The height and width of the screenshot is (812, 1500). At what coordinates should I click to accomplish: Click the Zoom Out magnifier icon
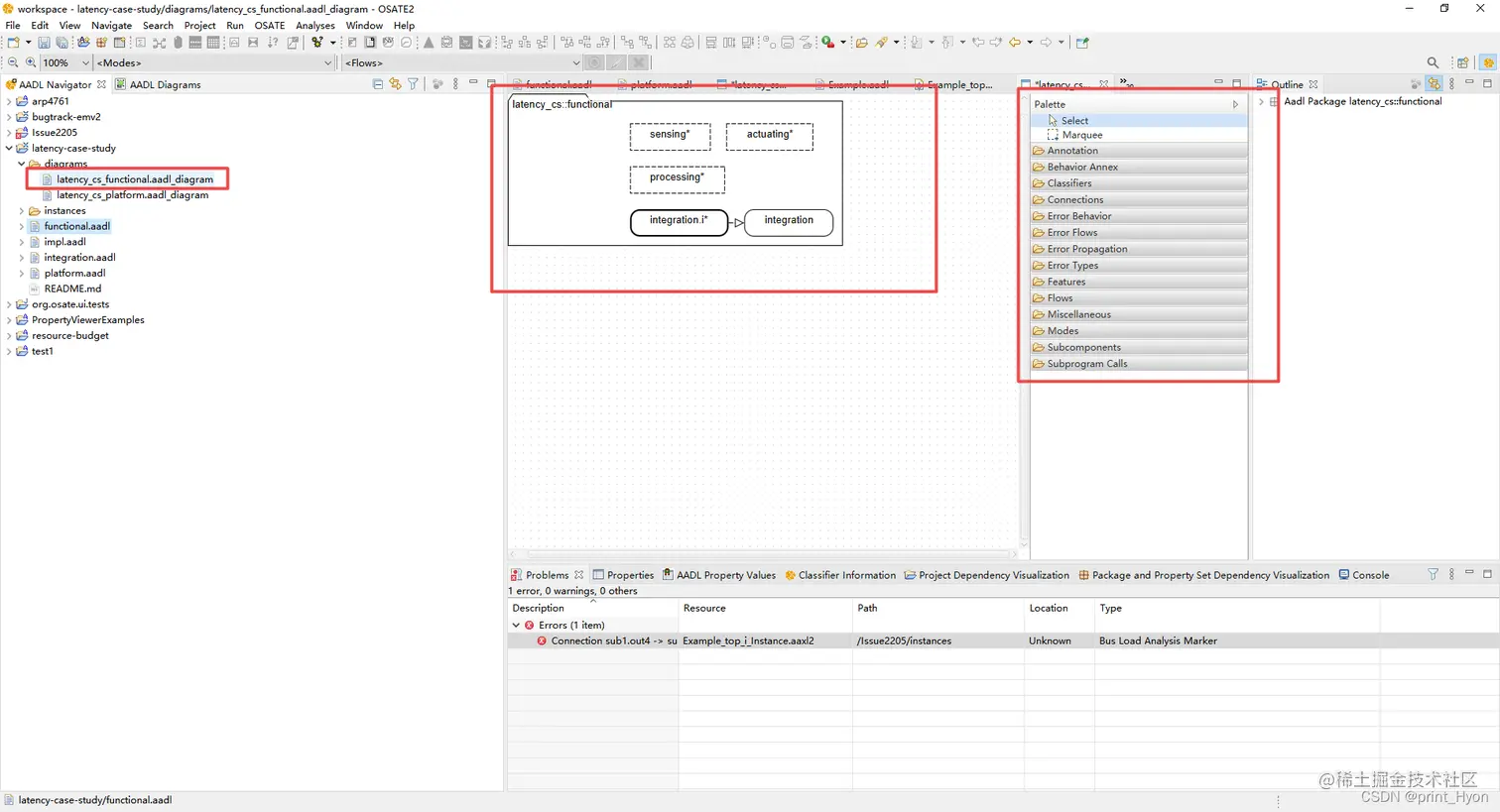[13, 62]
